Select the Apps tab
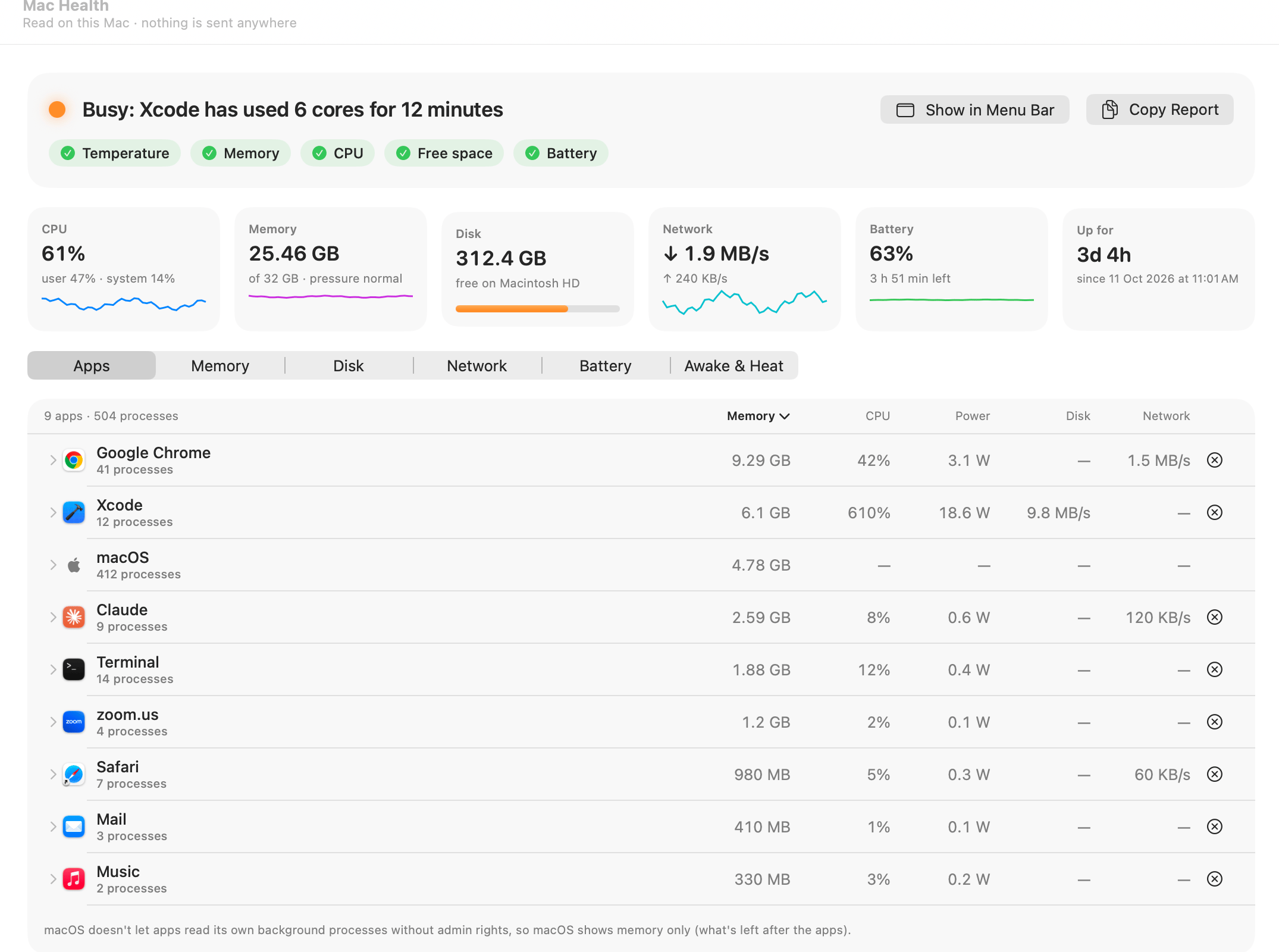Viewport: 1279px width, 952px height. coord(92,365)
